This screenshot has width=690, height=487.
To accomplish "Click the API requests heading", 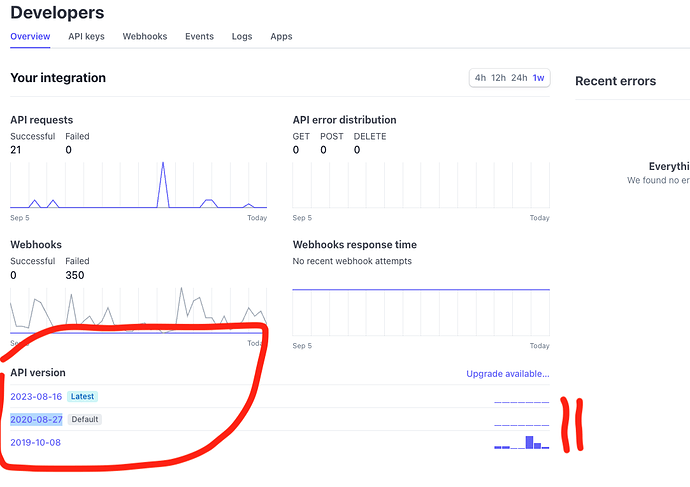I will pos(42,120).
